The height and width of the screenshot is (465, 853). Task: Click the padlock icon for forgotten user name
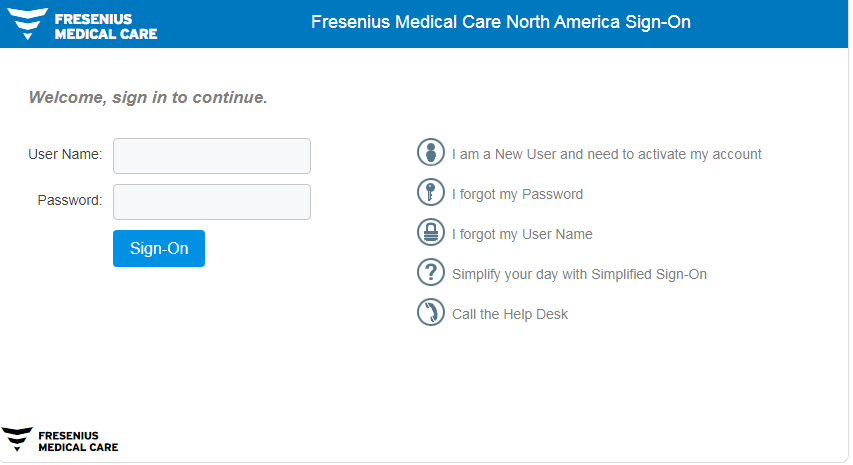coord(430,233)
